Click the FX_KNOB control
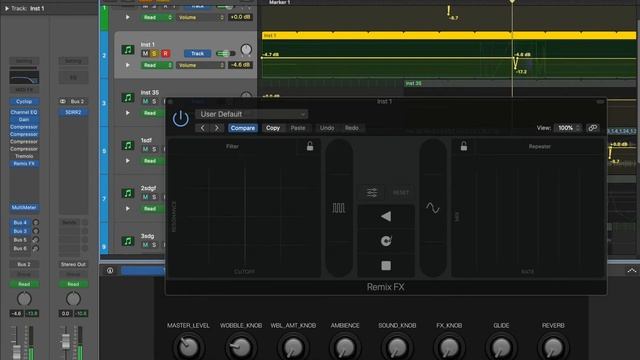640x360 pixels. tap(449, 347)
